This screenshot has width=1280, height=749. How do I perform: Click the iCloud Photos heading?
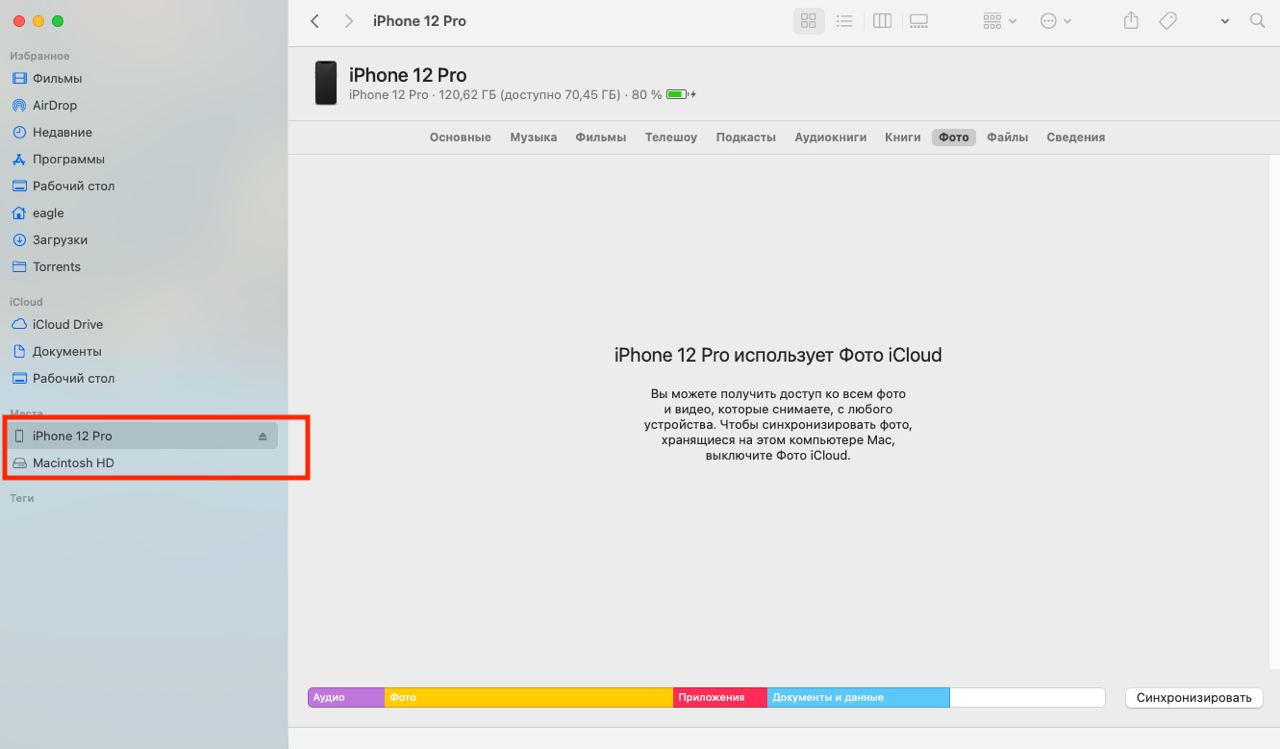click(x=778, y=355)
